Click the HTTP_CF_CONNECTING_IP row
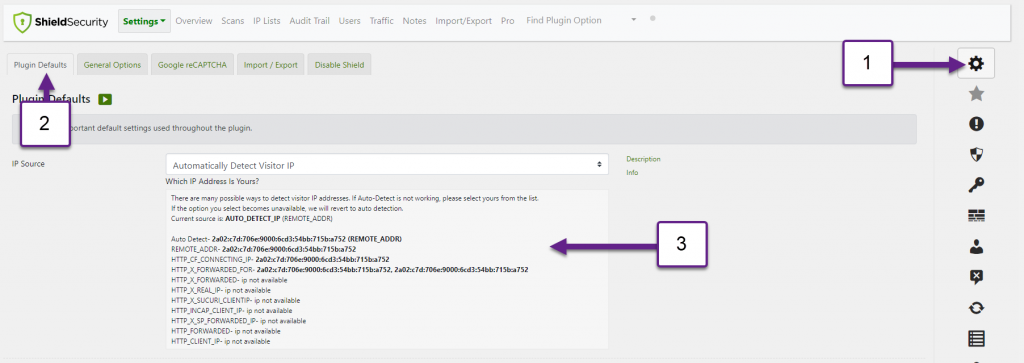Image resolution: width=1024 pixels, height=363 pixels. click(280, 259)
